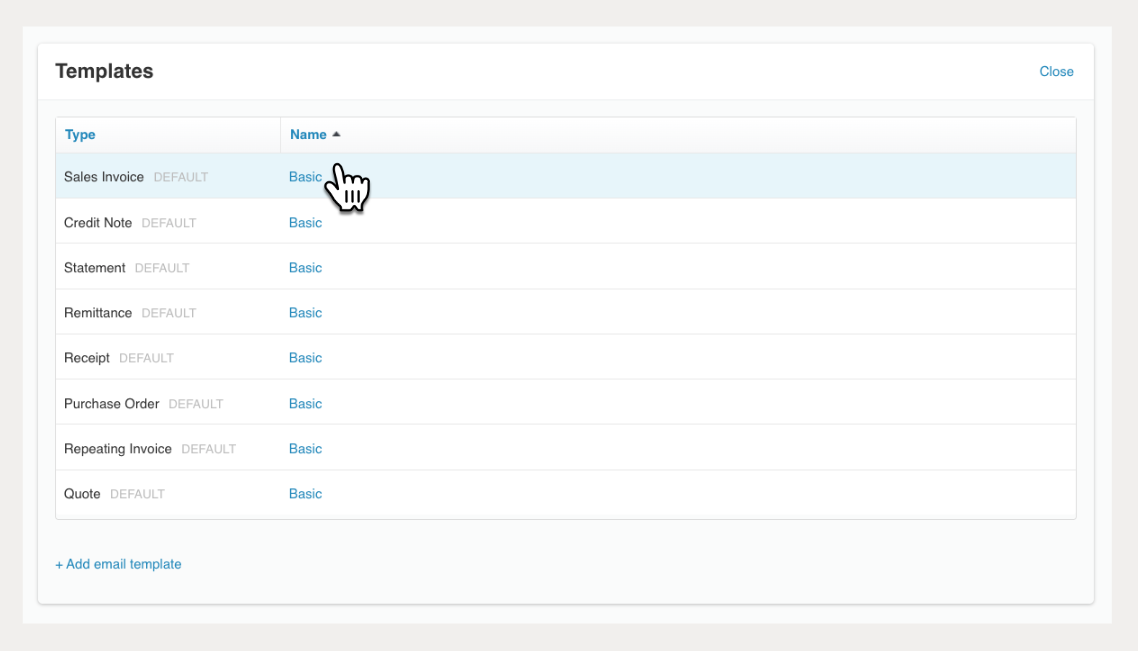Image resolution: width=1138 pixels, height=651 pixels.
Task: Select the Sales Invoice type cell
Action: (104, 177)
